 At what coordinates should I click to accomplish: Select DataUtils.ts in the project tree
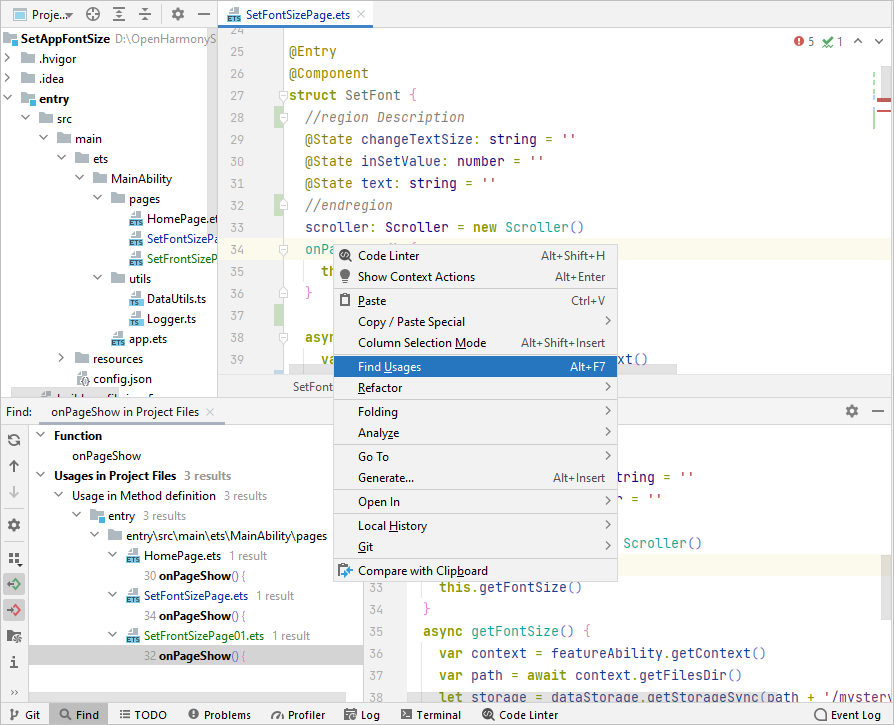point(176,299)
